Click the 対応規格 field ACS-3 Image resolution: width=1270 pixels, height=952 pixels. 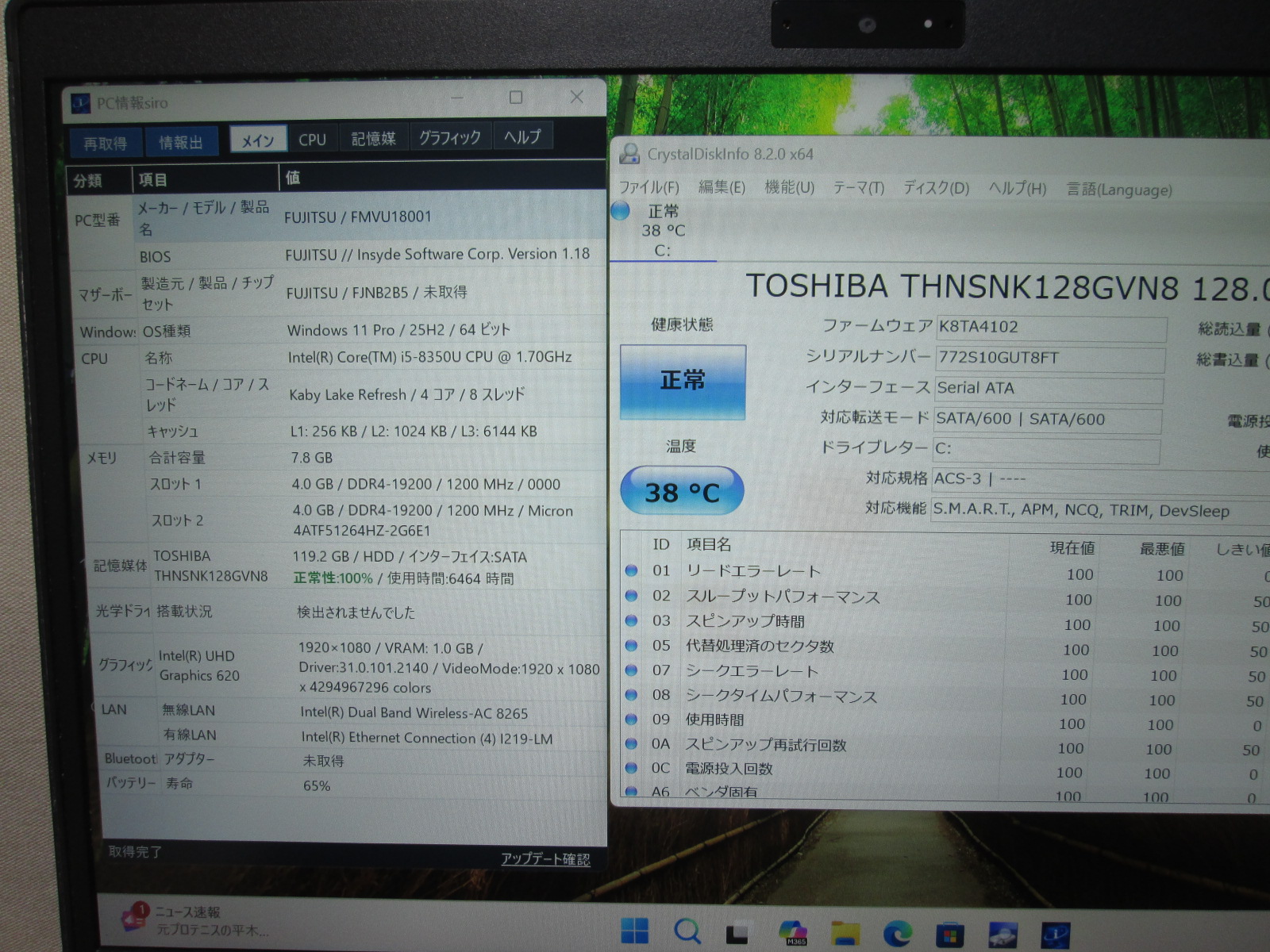(x=1099, y=479)
